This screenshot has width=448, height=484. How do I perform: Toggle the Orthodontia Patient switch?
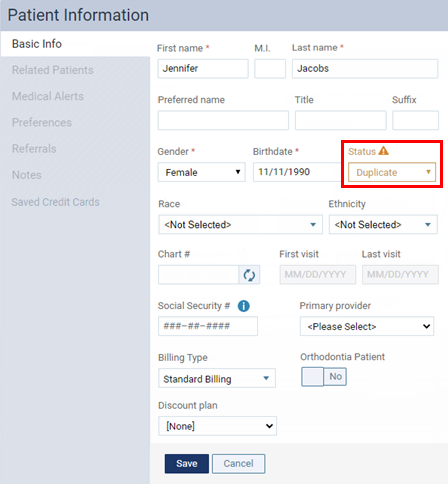324,377
